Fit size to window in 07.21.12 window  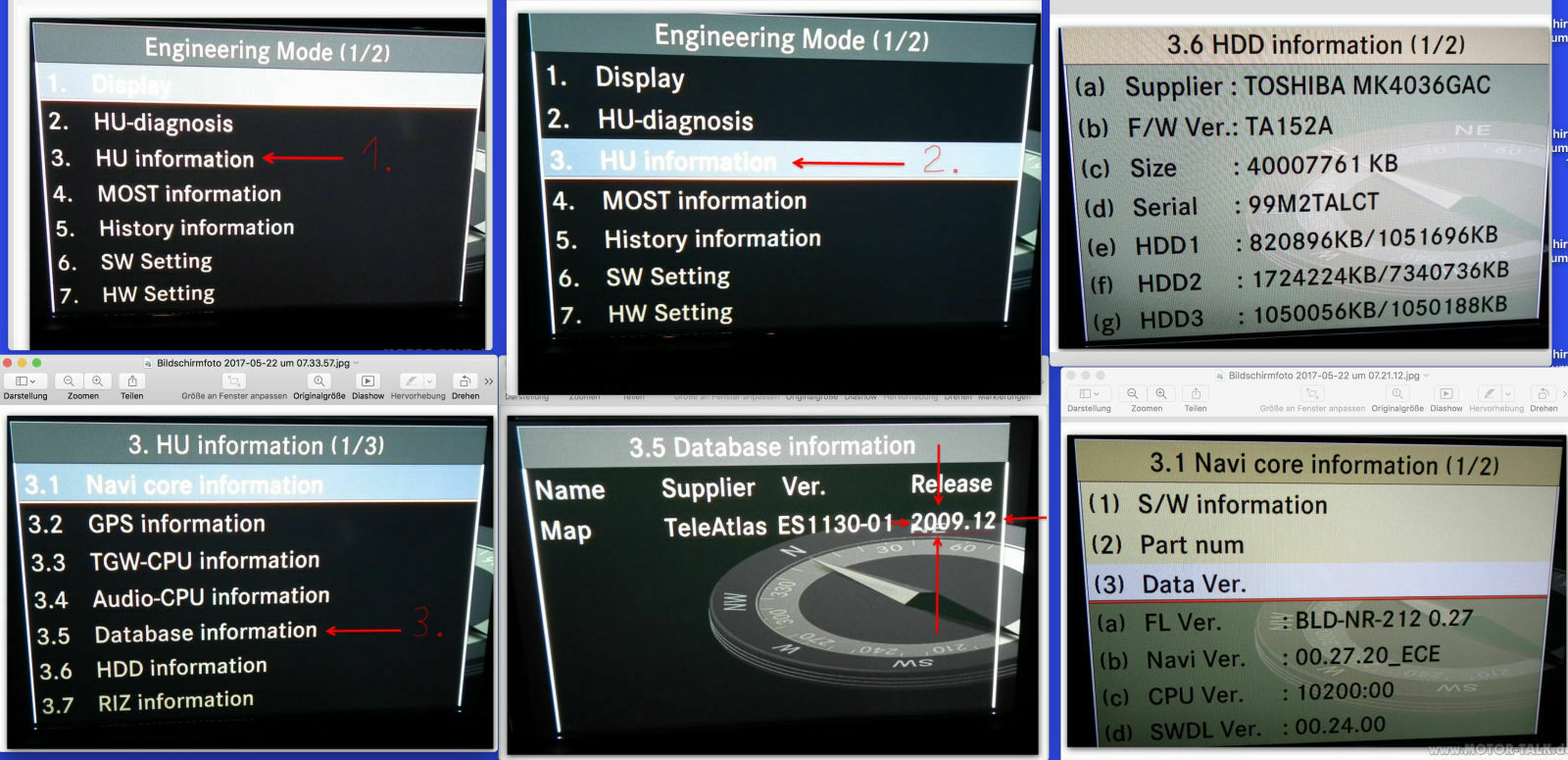1312,393
